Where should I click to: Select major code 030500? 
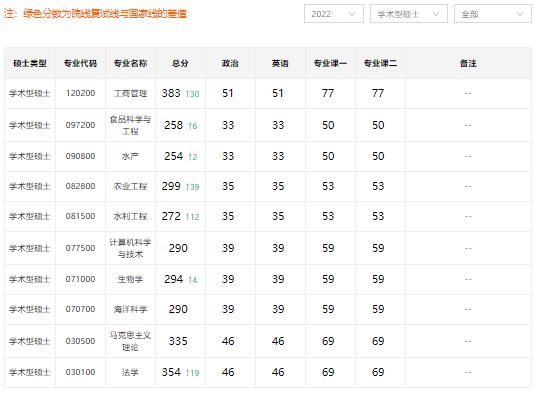point(80,341)
